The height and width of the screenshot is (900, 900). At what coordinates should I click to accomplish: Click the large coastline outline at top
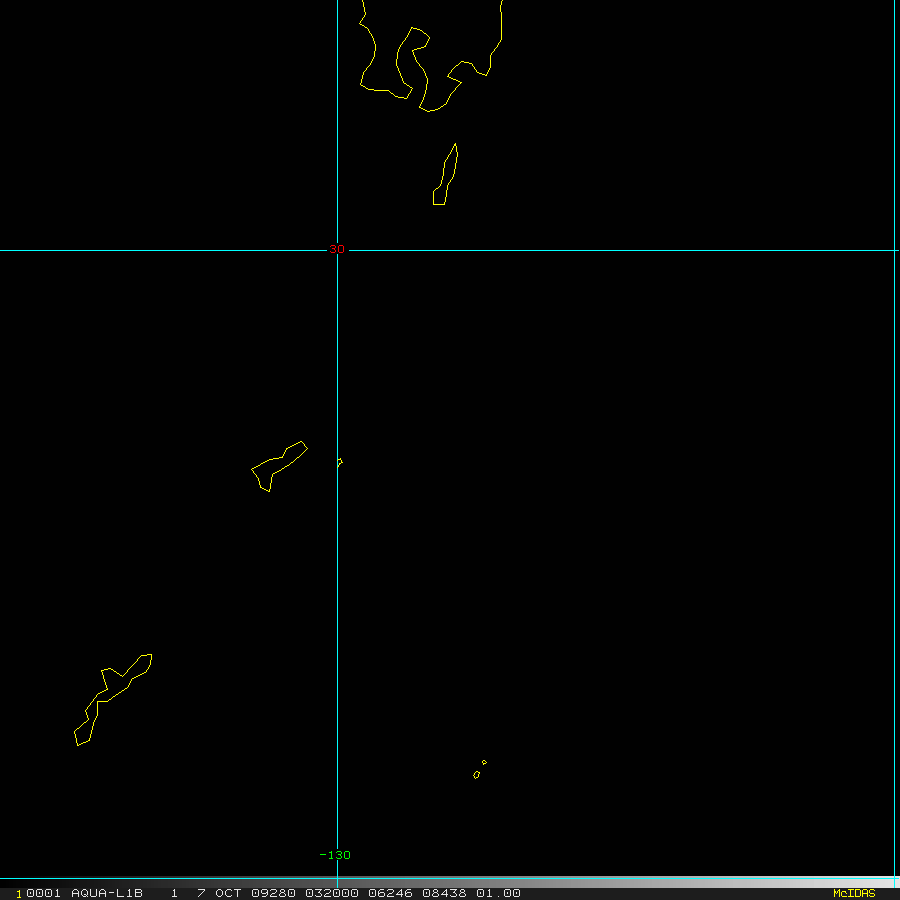pyautogui.click(x=430, y=56)
